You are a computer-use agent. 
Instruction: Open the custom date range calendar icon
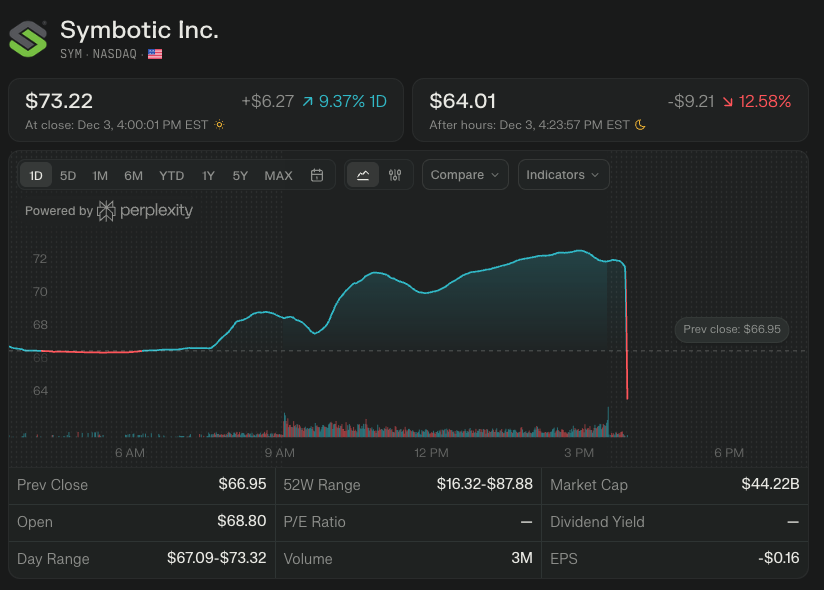317,175
